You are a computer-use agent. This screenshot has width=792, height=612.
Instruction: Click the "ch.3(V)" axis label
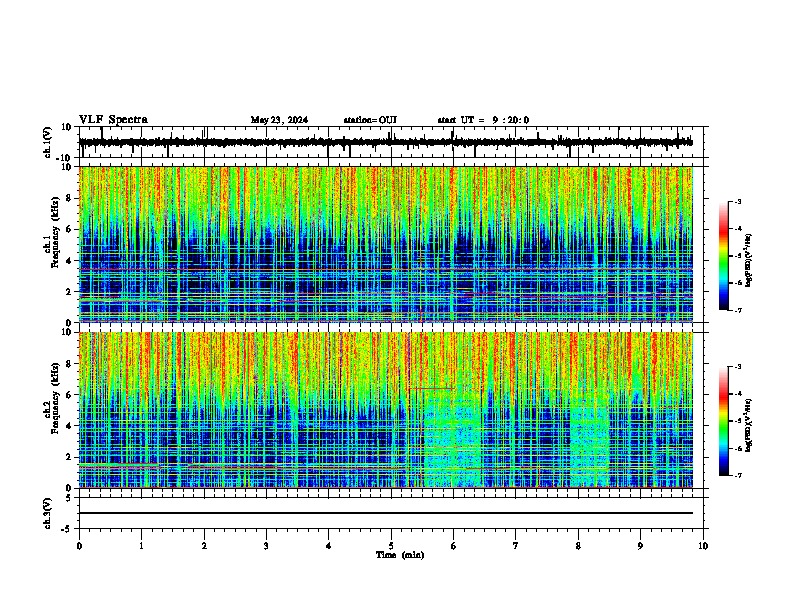coord(48,513)
